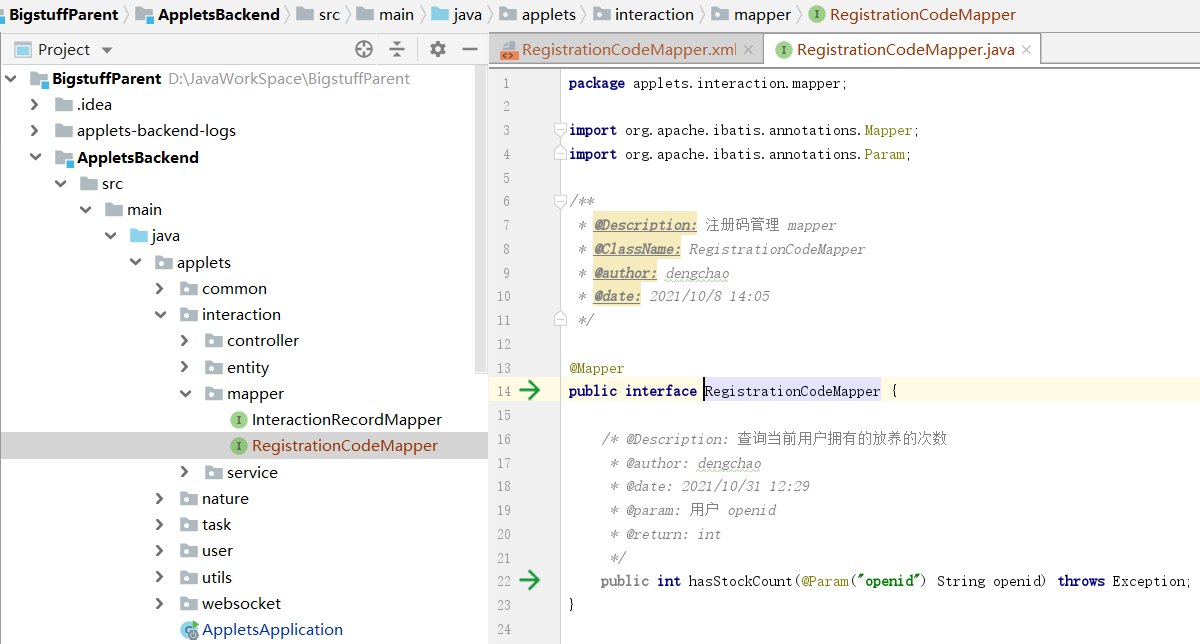Expand the controller package
1200x644 pixels.
pyautogui.click(x=185, y=340)
